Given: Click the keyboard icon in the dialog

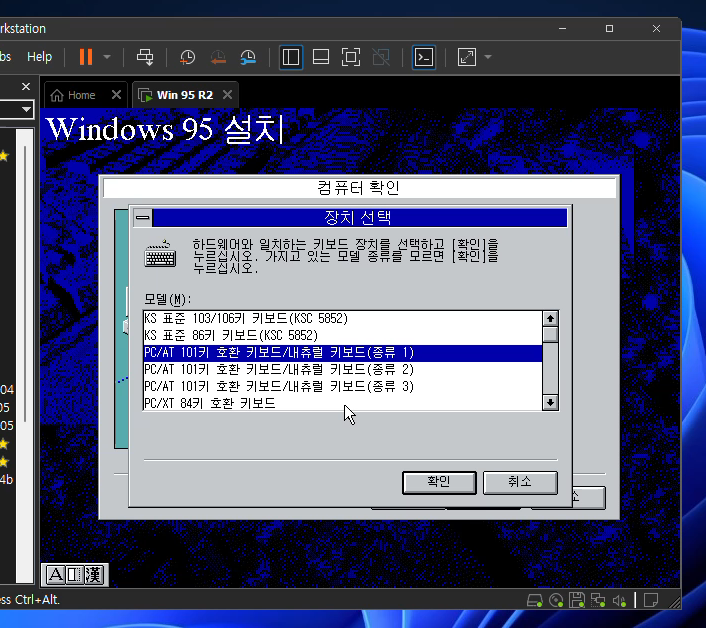Looking at the screenshot, I should (x=160, y=254).
